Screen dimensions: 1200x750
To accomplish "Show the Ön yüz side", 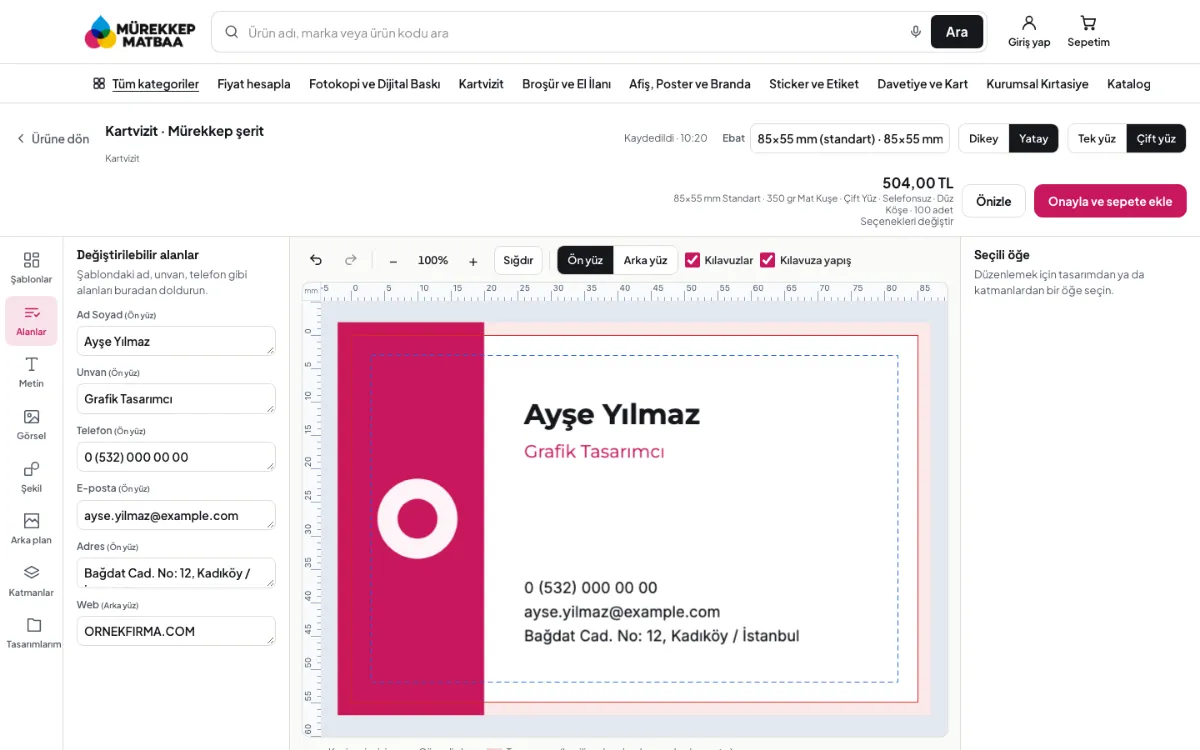I will point(585,260).
